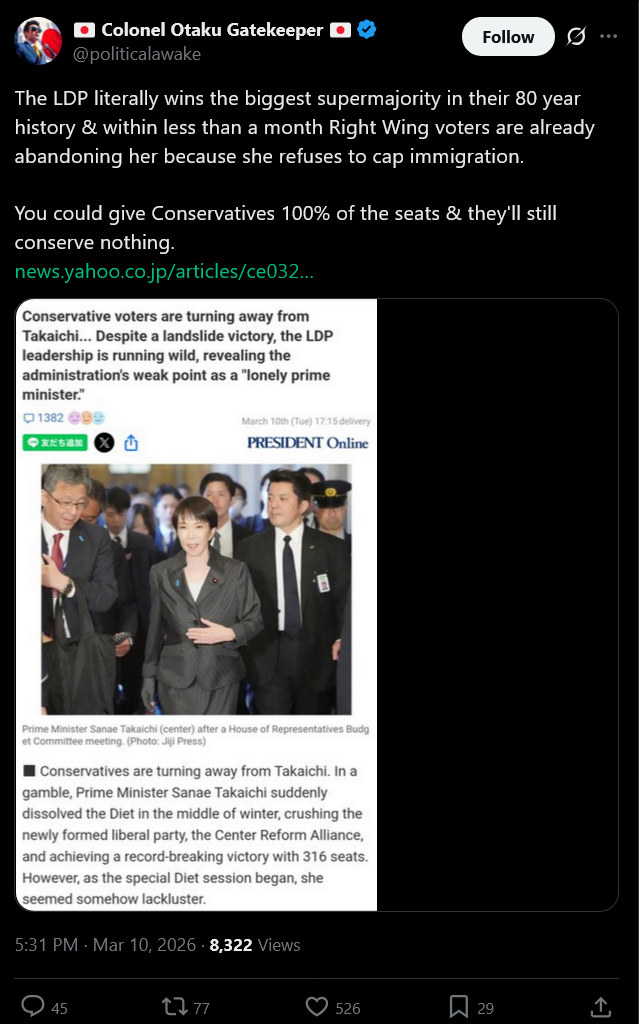The height and width of the screenshot is (1024, 639).
Task: Like the post with heart icon
Action: pyautogui.click(x=317, y=1006)
